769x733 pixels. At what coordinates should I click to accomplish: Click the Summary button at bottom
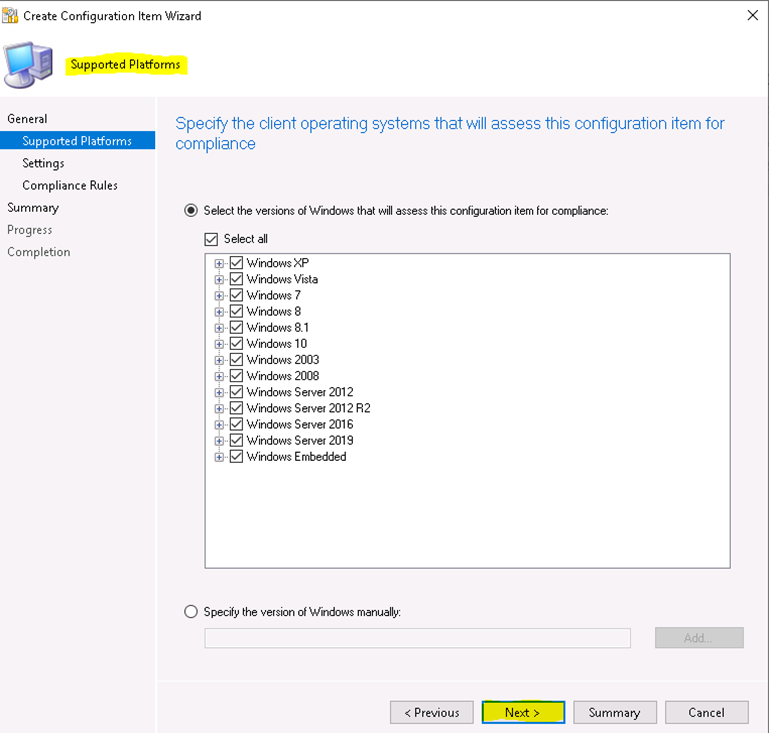(615, 712)
